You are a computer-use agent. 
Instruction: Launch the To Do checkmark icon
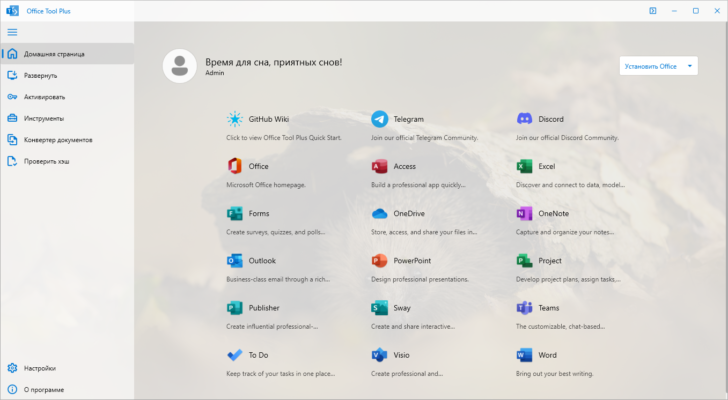coord(234,355)
